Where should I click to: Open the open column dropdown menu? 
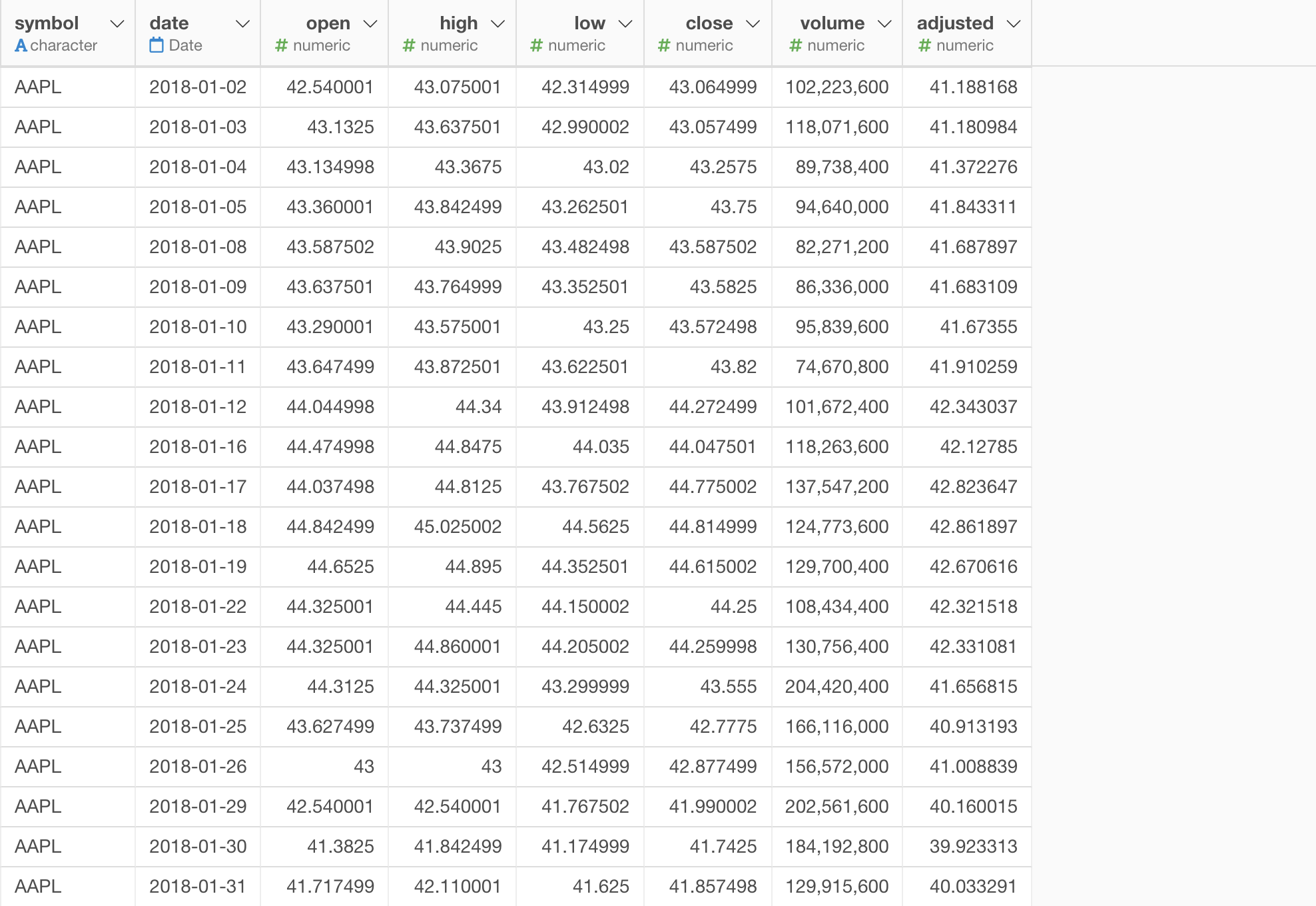(x=370, y=24)
